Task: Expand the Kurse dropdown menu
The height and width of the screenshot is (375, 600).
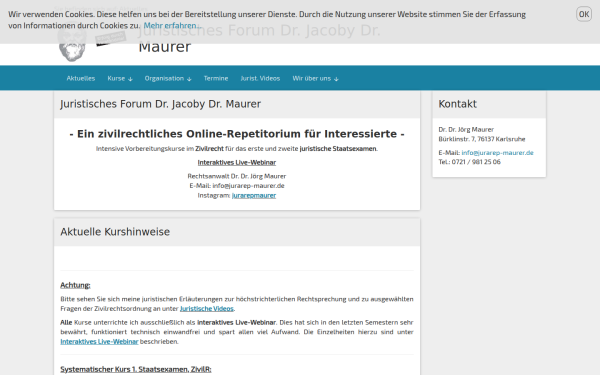Action: tap(120, 78)
